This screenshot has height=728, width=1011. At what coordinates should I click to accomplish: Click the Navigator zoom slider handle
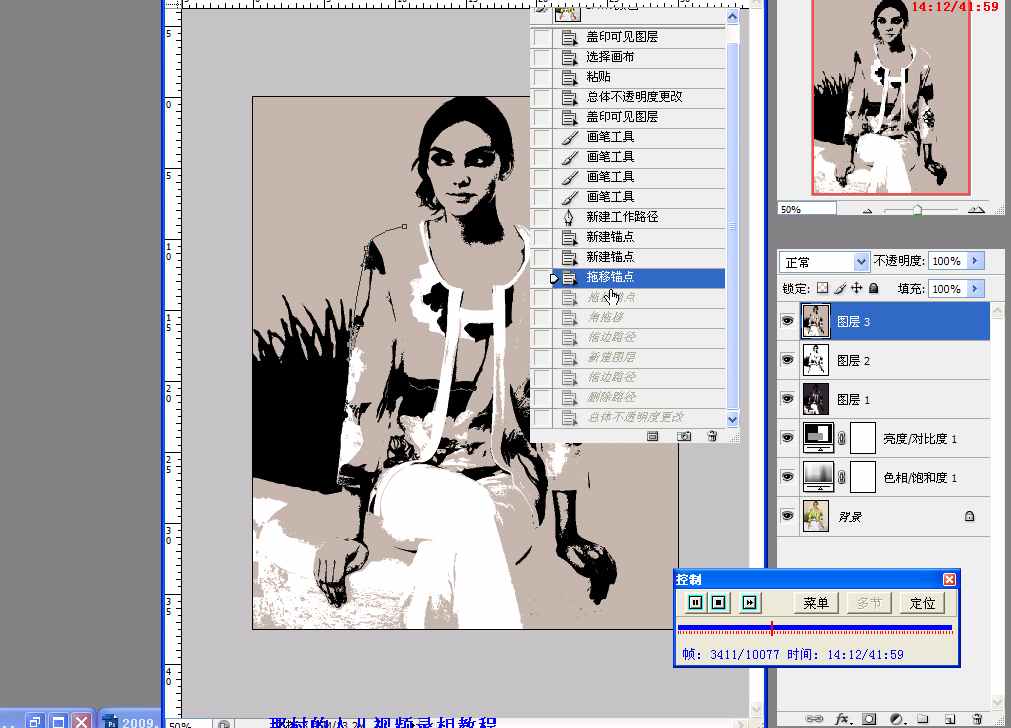coord(917,210)
